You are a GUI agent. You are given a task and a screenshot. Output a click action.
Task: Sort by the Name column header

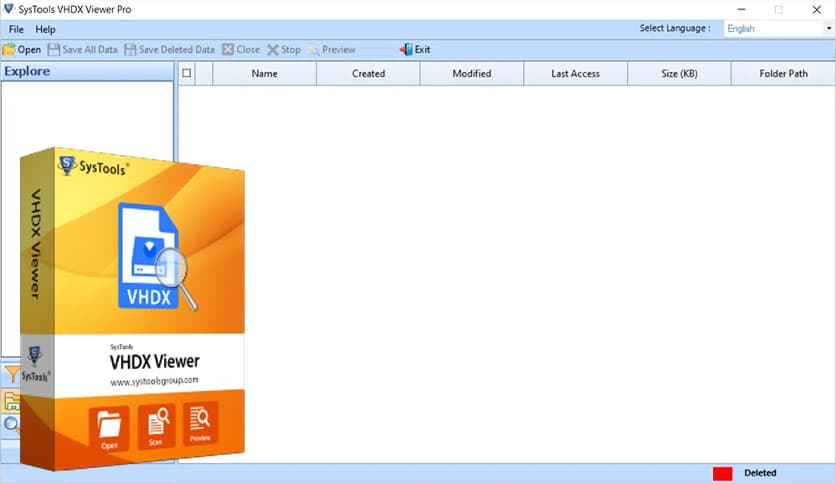[x=264, y=74]
